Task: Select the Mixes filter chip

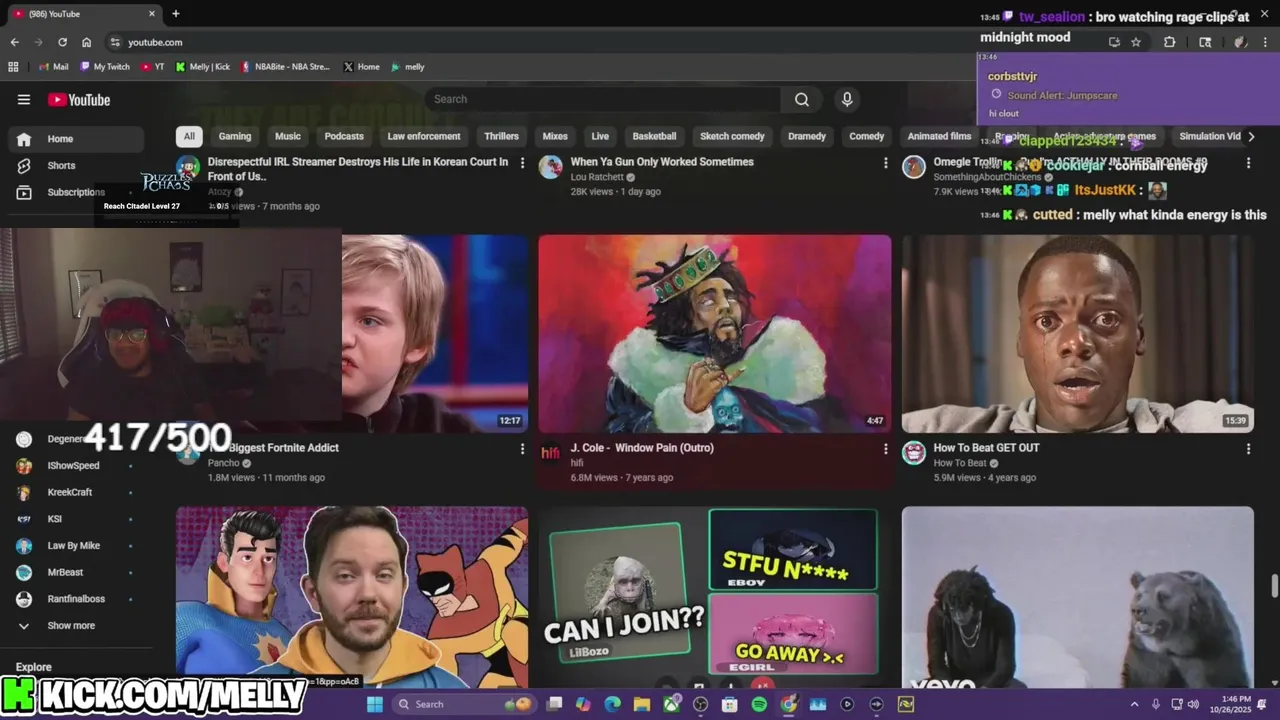Action: [555, 136]
